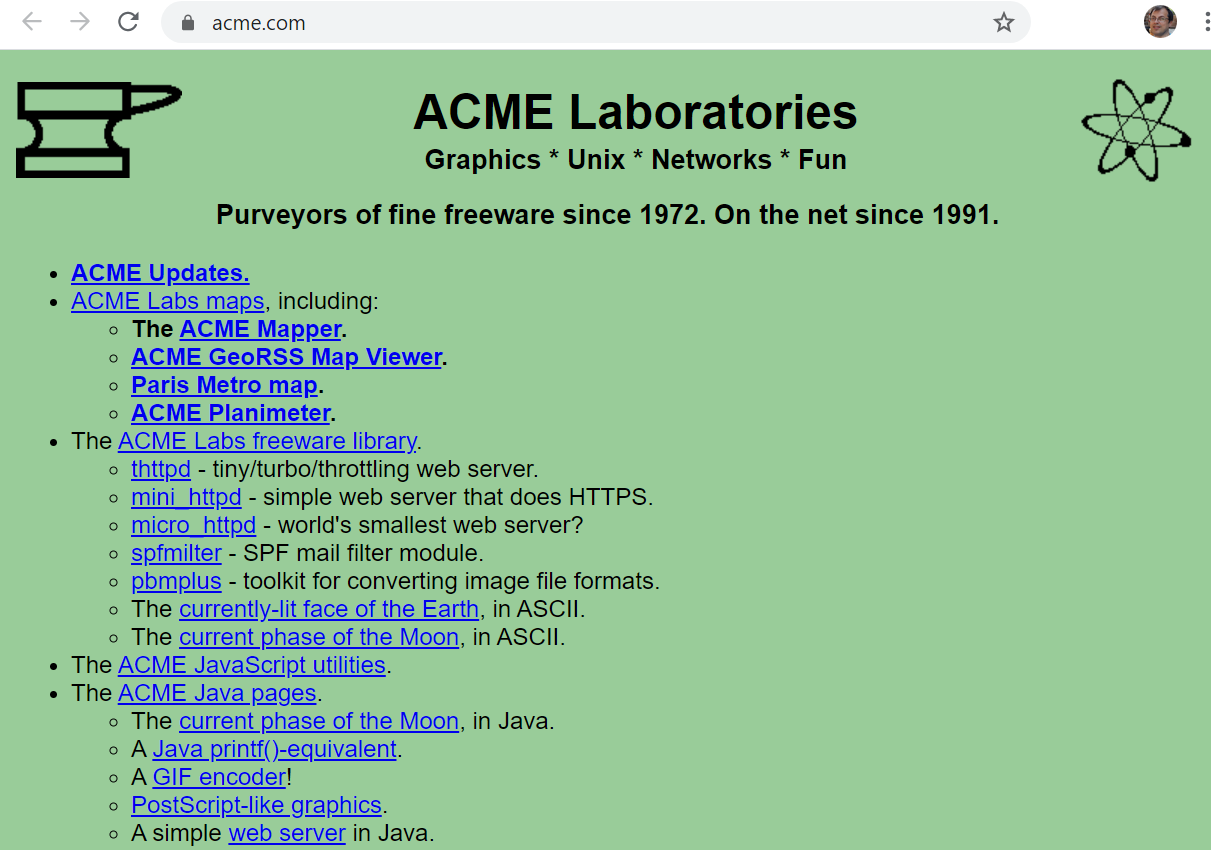Click the browser forward arrow
Screen dimensions: 1211x850
[80, 22]
